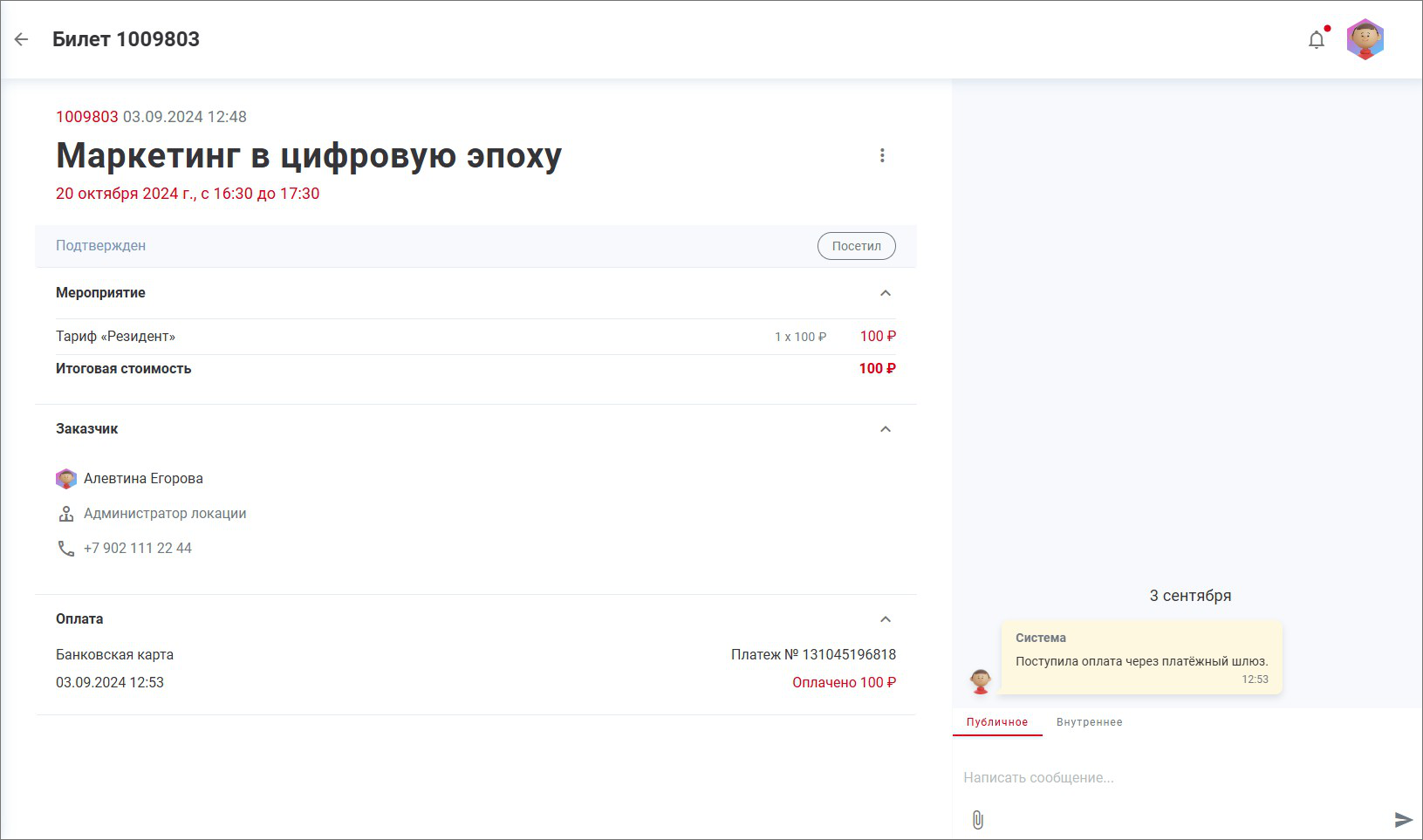Collapse the Заказчик section

pos(886,429)
